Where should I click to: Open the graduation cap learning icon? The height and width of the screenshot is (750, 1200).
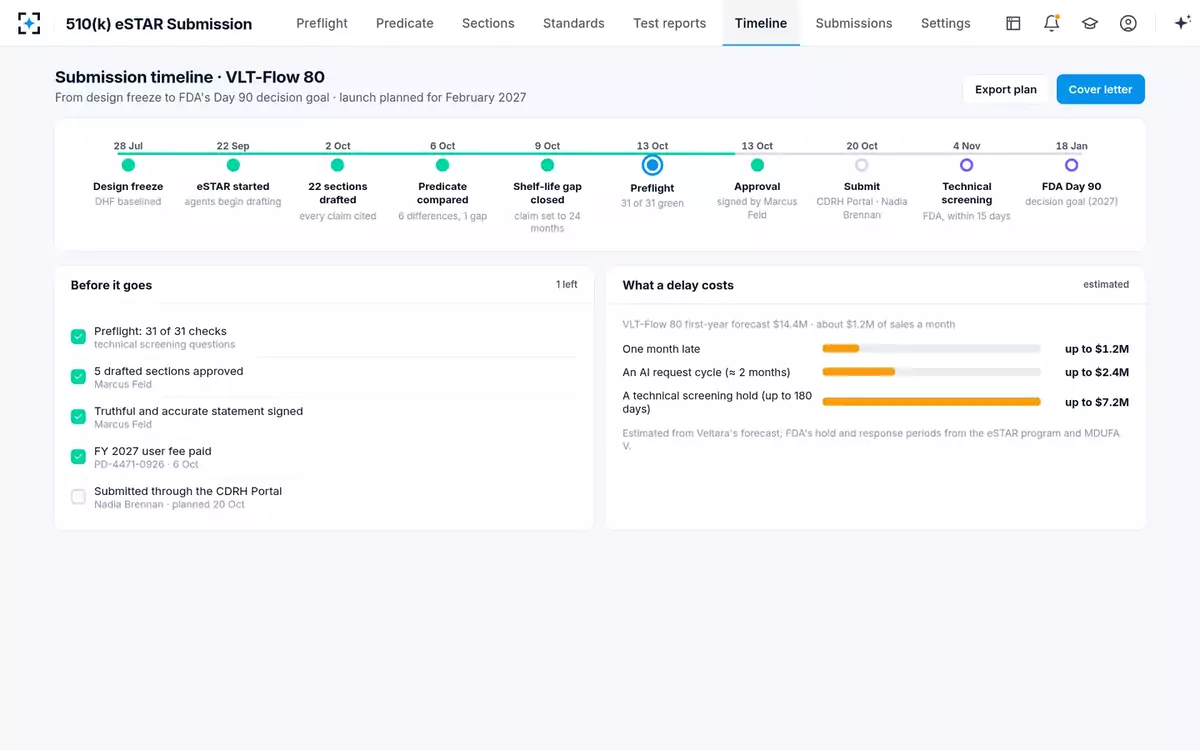[1090, 23]
